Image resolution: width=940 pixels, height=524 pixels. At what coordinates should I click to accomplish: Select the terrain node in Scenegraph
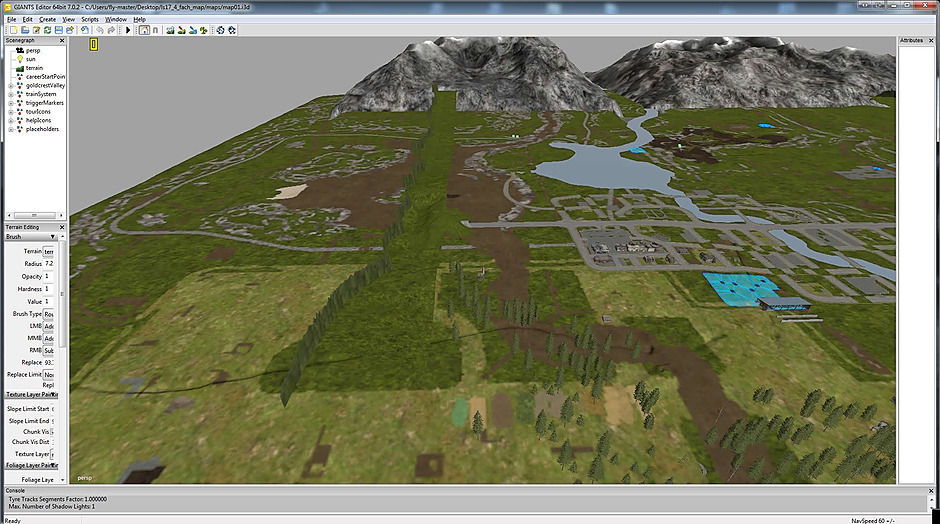click(x=34, y=68)
